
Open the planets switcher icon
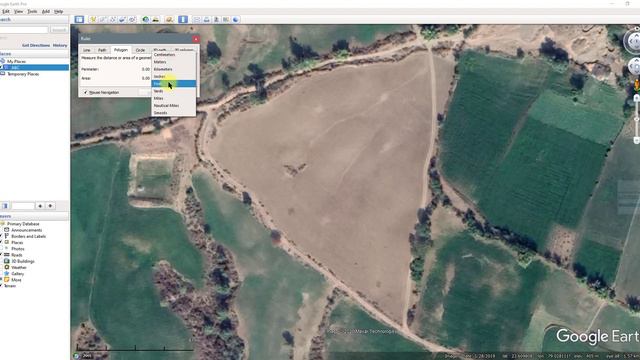169,20
